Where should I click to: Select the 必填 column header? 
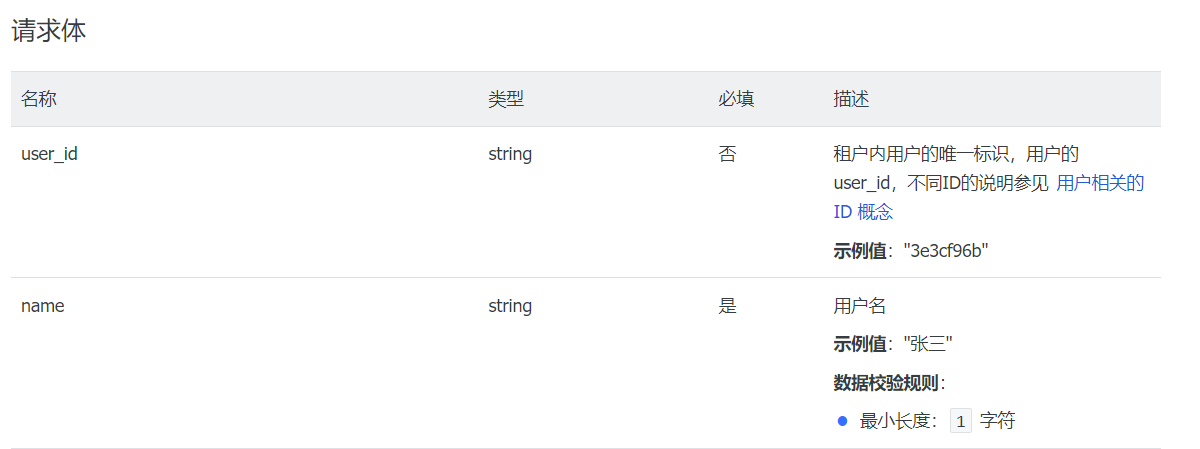point(736,99)
